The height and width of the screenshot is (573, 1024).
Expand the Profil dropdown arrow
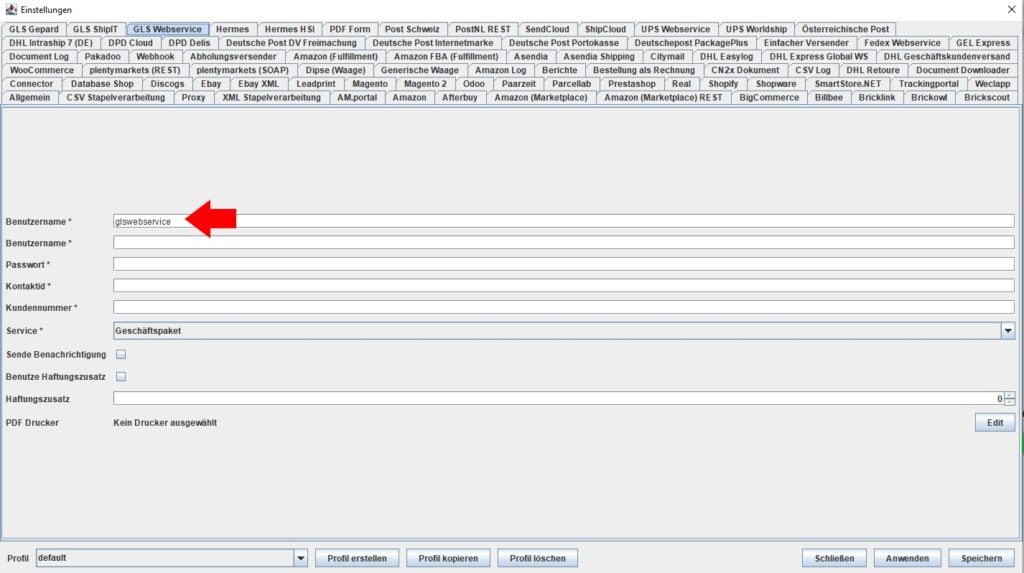click(300, 558)
